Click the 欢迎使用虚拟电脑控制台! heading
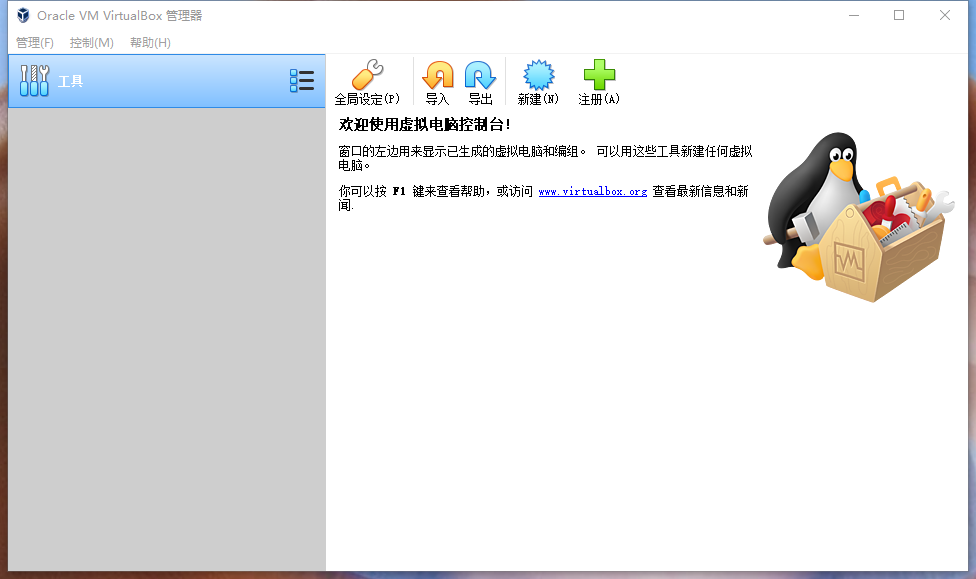The width and height of the screenshot is (976, 579). point(425,125)
